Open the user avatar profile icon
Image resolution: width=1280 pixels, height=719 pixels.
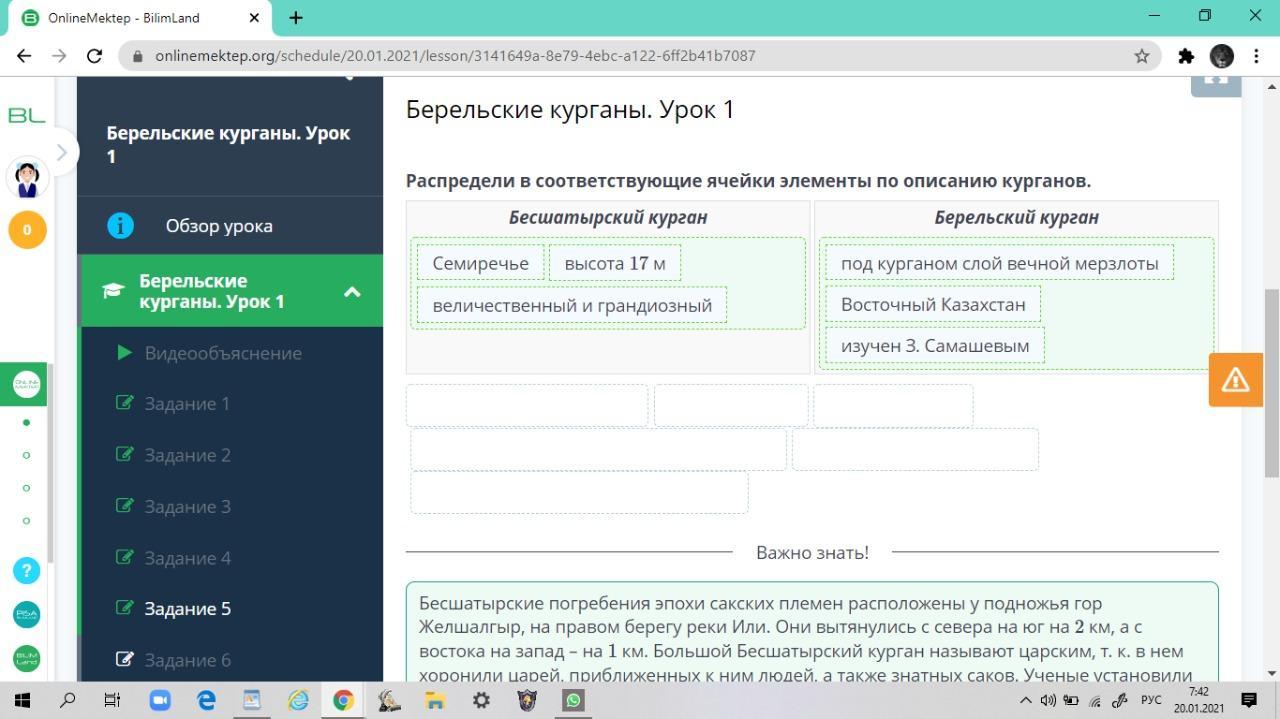pos(27,179)
